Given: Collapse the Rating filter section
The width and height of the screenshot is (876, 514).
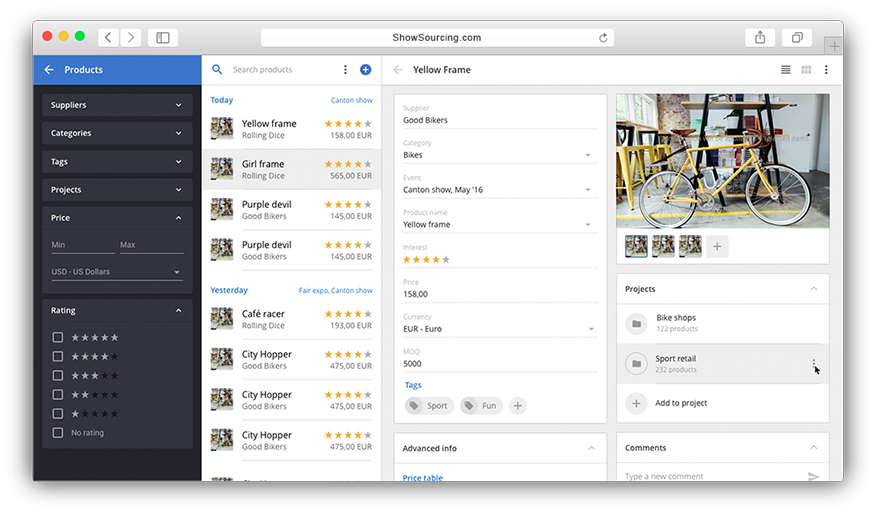Looking at the screenshot, I should click(x=179, y=311).
